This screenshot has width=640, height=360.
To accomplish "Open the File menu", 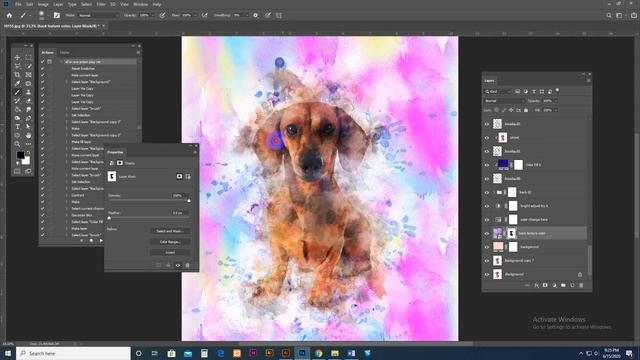I will point(18,4).
